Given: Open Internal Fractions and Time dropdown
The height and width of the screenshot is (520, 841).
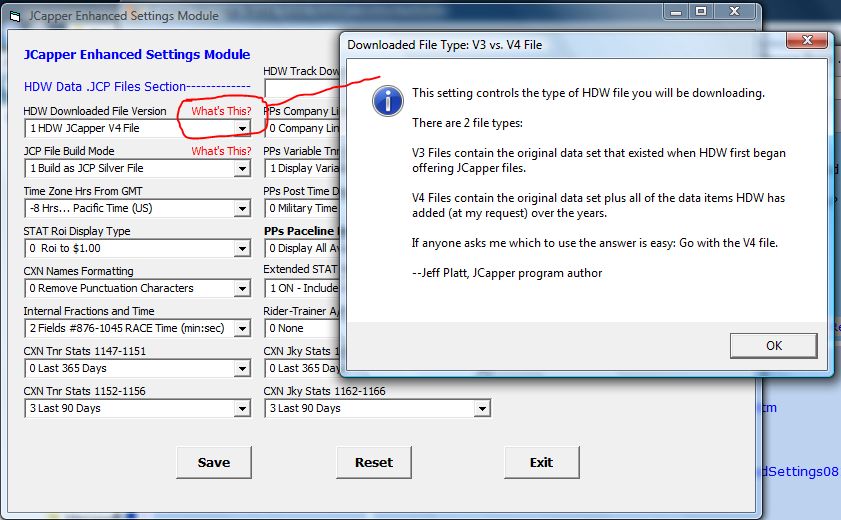Looking at the screenshot, I should pos(242,329).
